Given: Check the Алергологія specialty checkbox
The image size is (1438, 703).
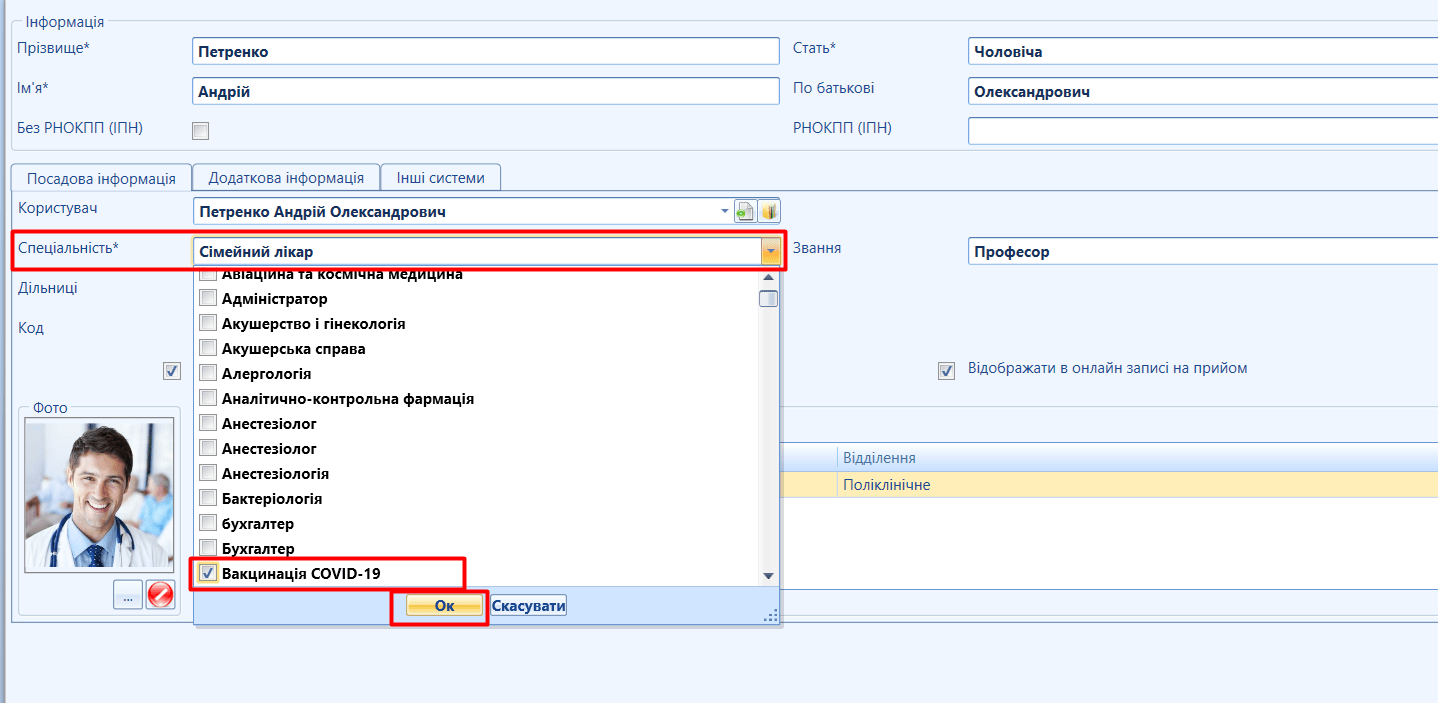Looking at the screenshot, I should 208,373.
